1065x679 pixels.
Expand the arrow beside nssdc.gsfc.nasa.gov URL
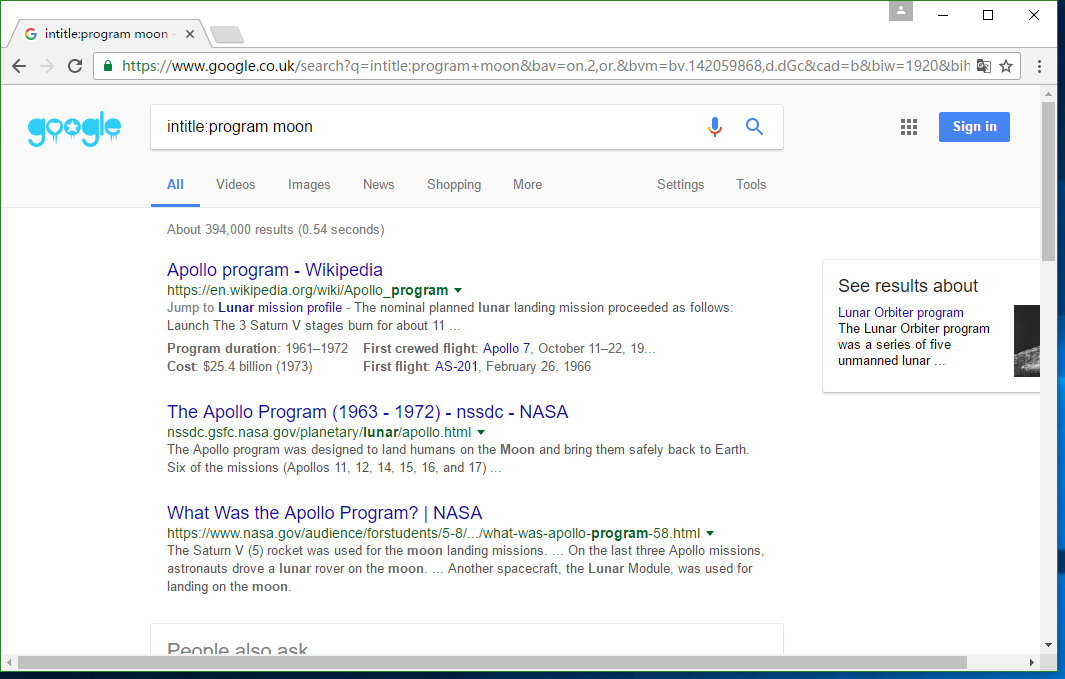(x=481, y=433)
